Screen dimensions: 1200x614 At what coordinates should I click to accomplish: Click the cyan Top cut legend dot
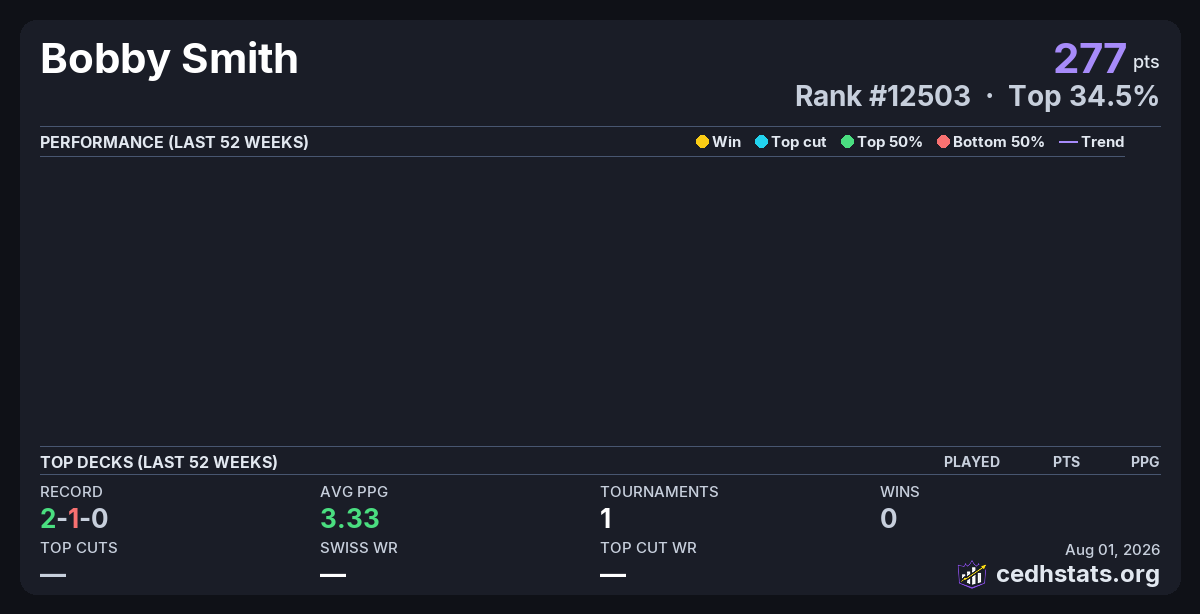pyautogui.click(x=761, y=142)
